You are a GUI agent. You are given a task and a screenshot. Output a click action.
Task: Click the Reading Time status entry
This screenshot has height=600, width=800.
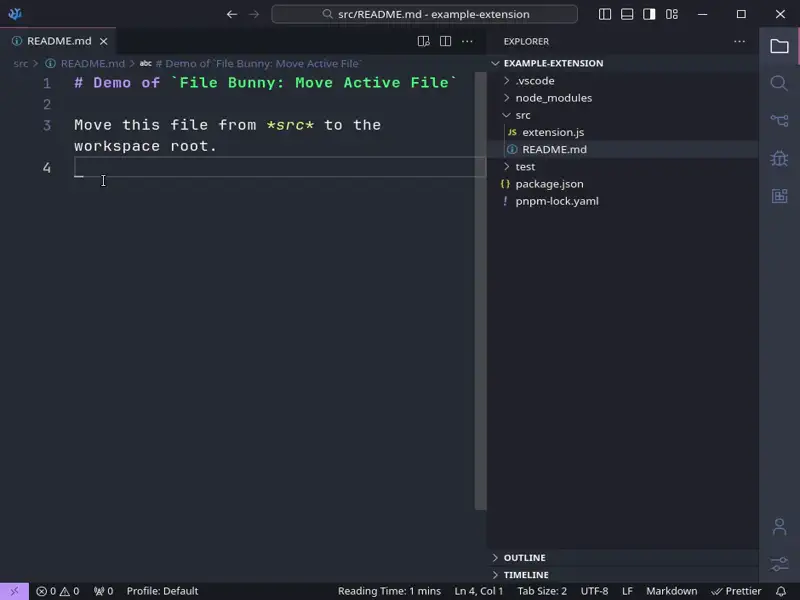(389, 591)
